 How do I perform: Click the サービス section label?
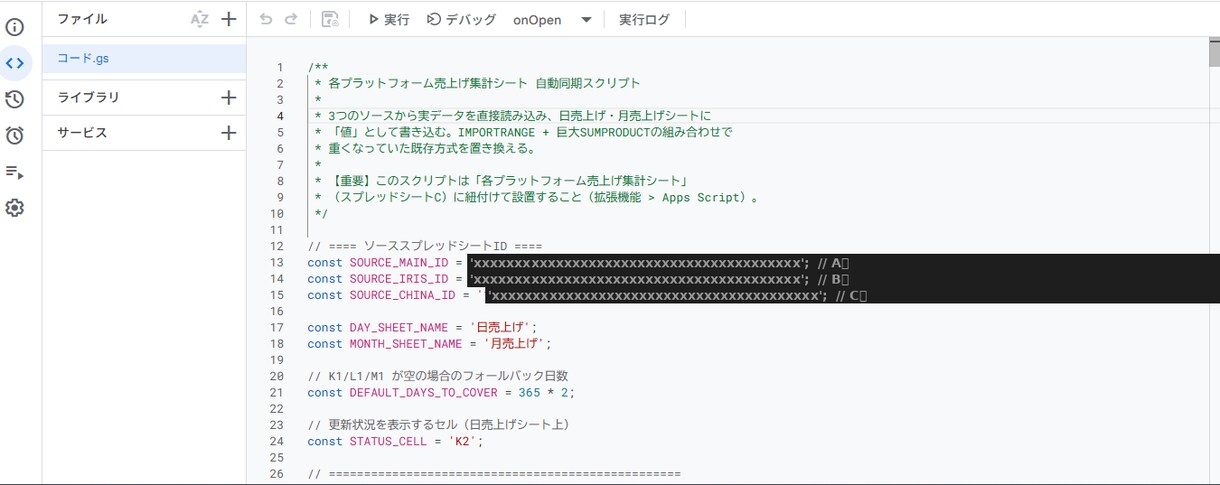tap(82, 132)
